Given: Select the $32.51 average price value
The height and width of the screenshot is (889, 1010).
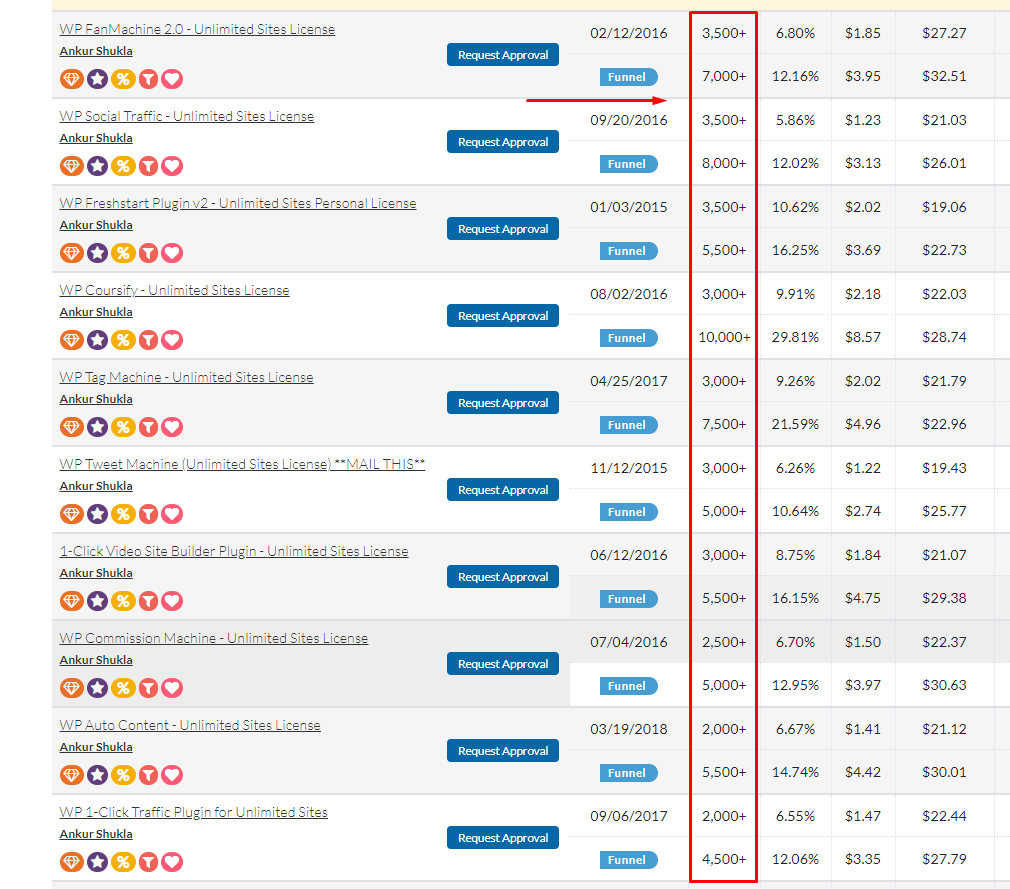Looking at the screenshot, I should tap(944, 76).
